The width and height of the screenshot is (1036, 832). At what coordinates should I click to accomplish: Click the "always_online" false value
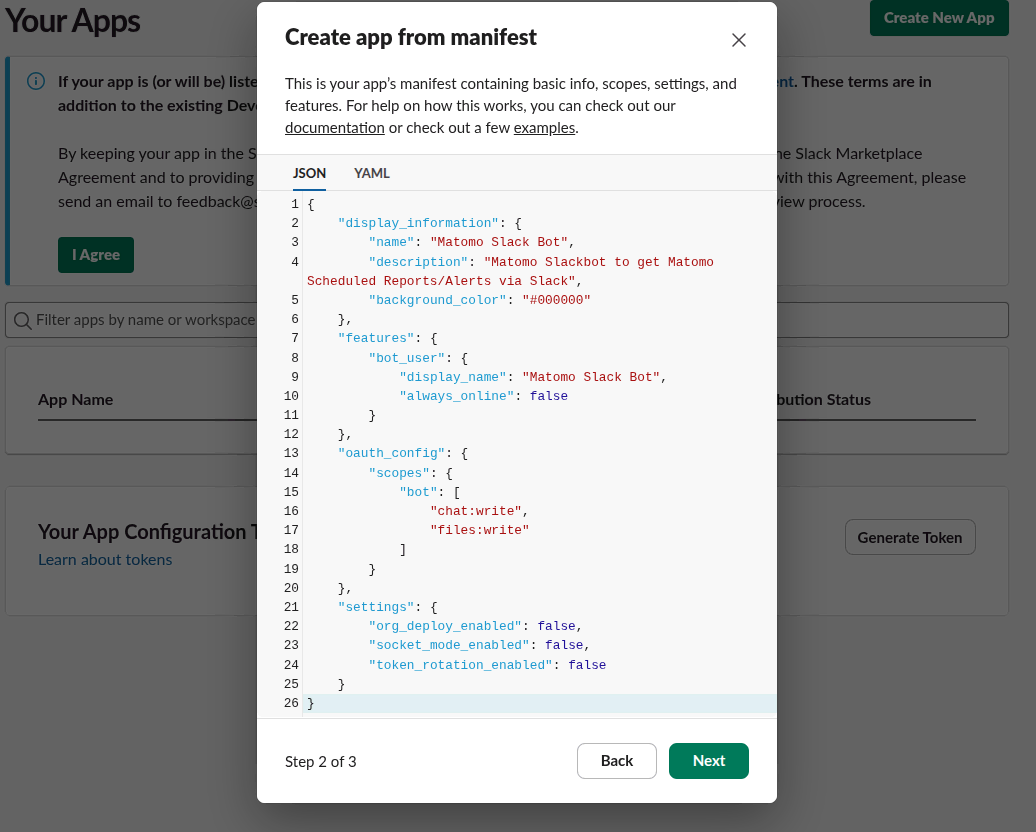[x=548, y=396]
